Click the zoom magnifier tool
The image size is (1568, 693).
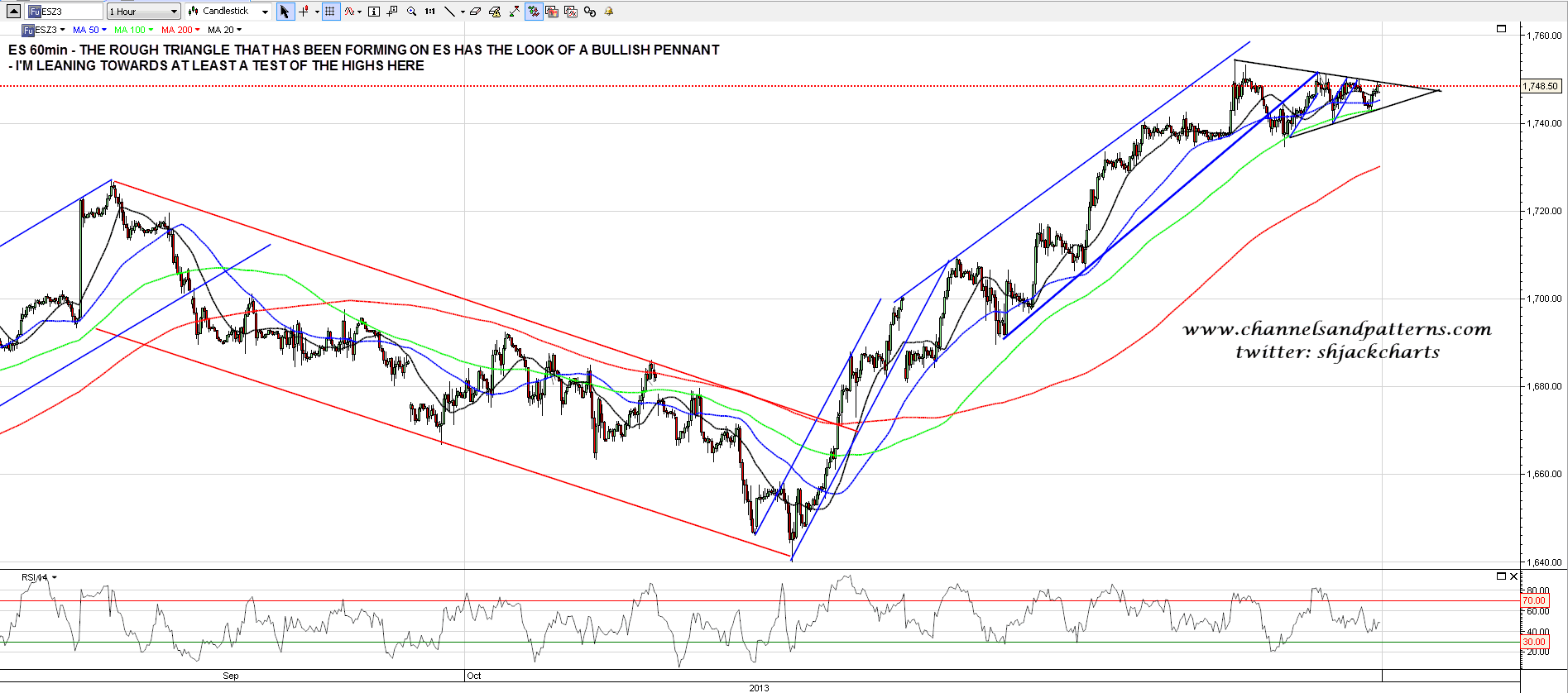click(x=411, y=12)
